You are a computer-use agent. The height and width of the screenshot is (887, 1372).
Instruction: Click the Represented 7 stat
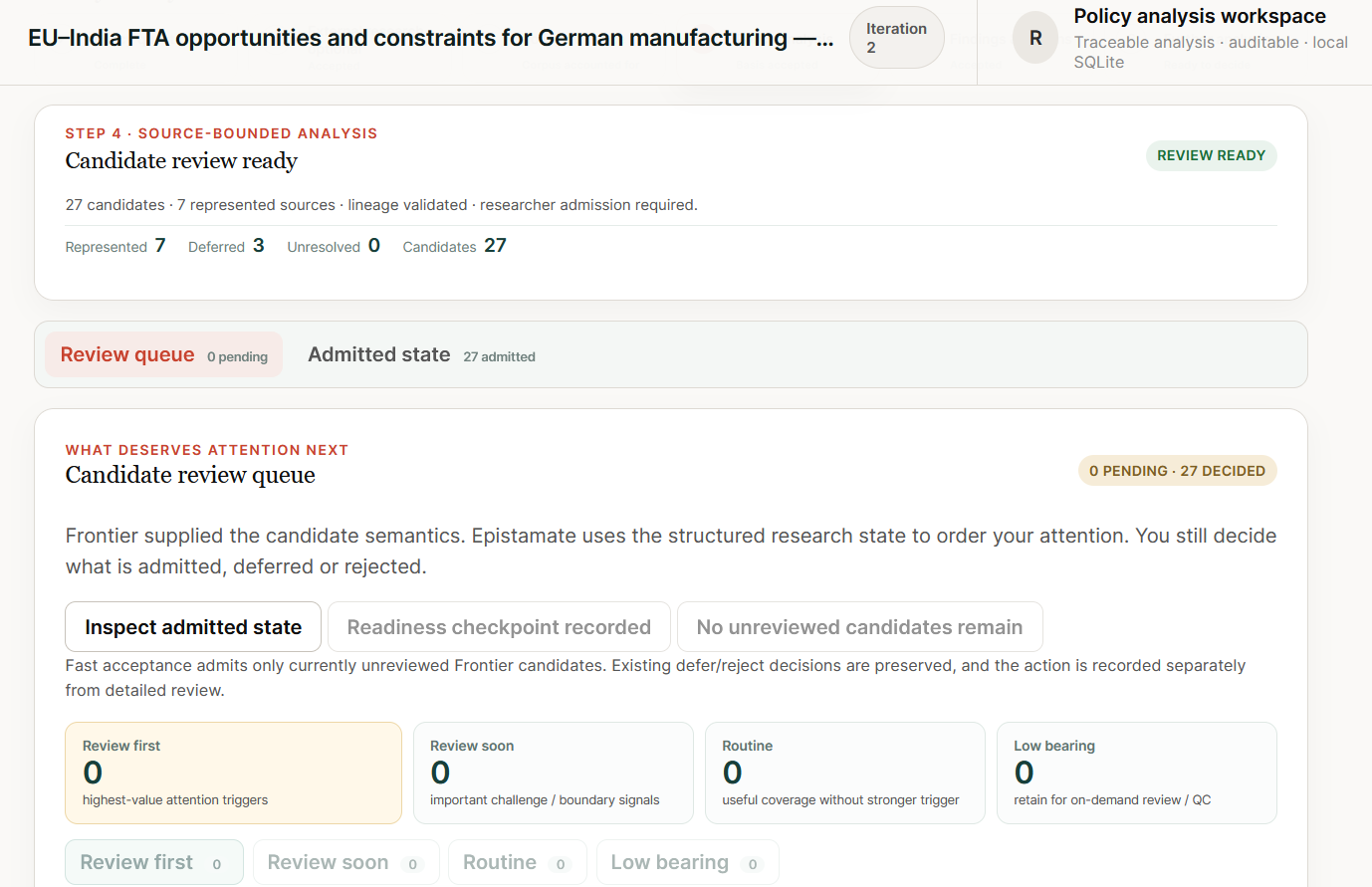tap(115, 246)
